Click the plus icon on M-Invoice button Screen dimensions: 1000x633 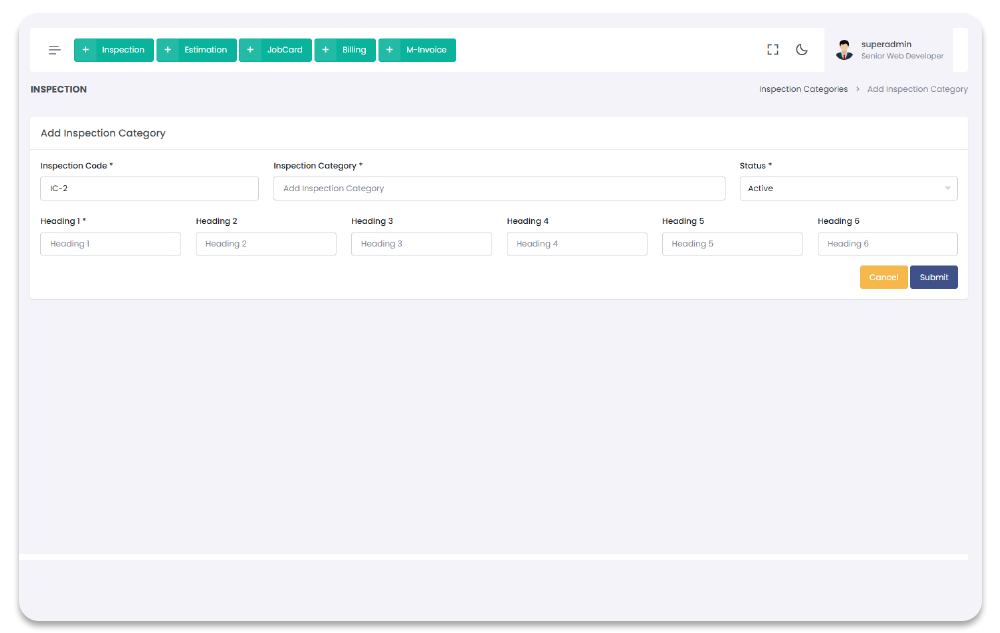pyautogui.click(x=390, y=50)
